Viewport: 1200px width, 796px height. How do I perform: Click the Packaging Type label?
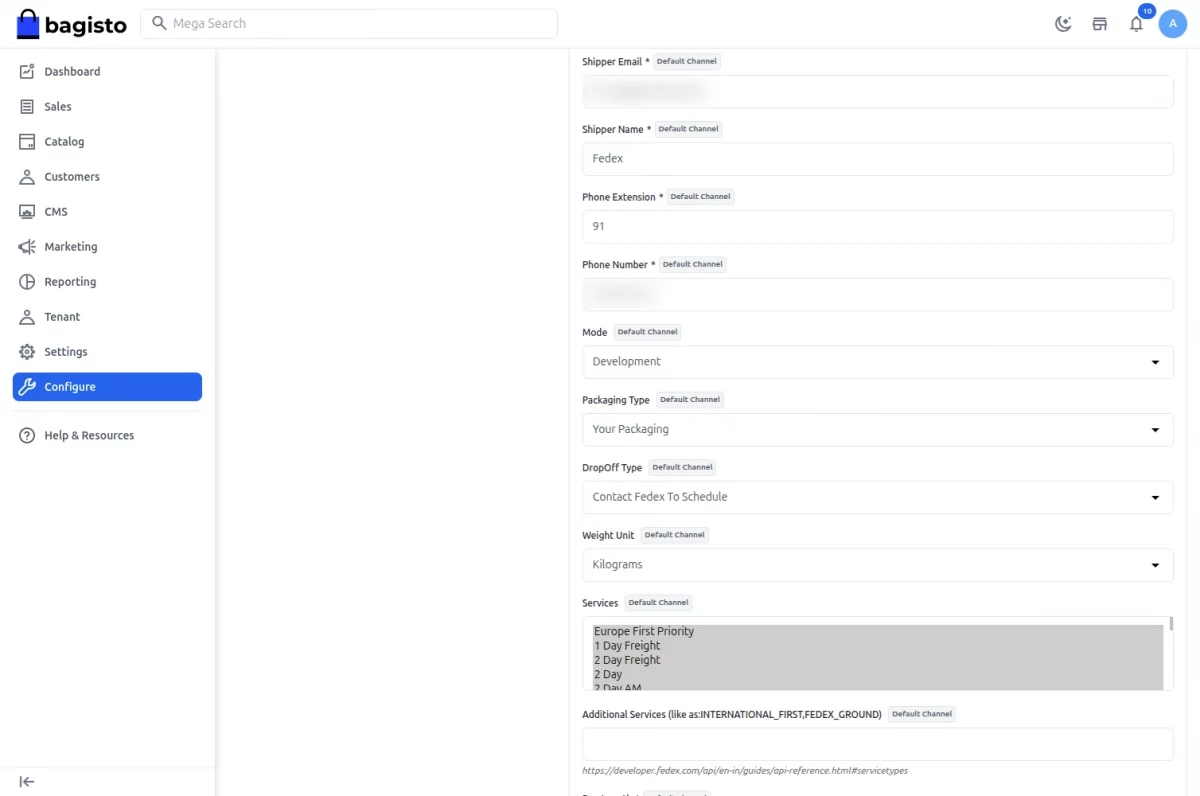pos(616,400)
